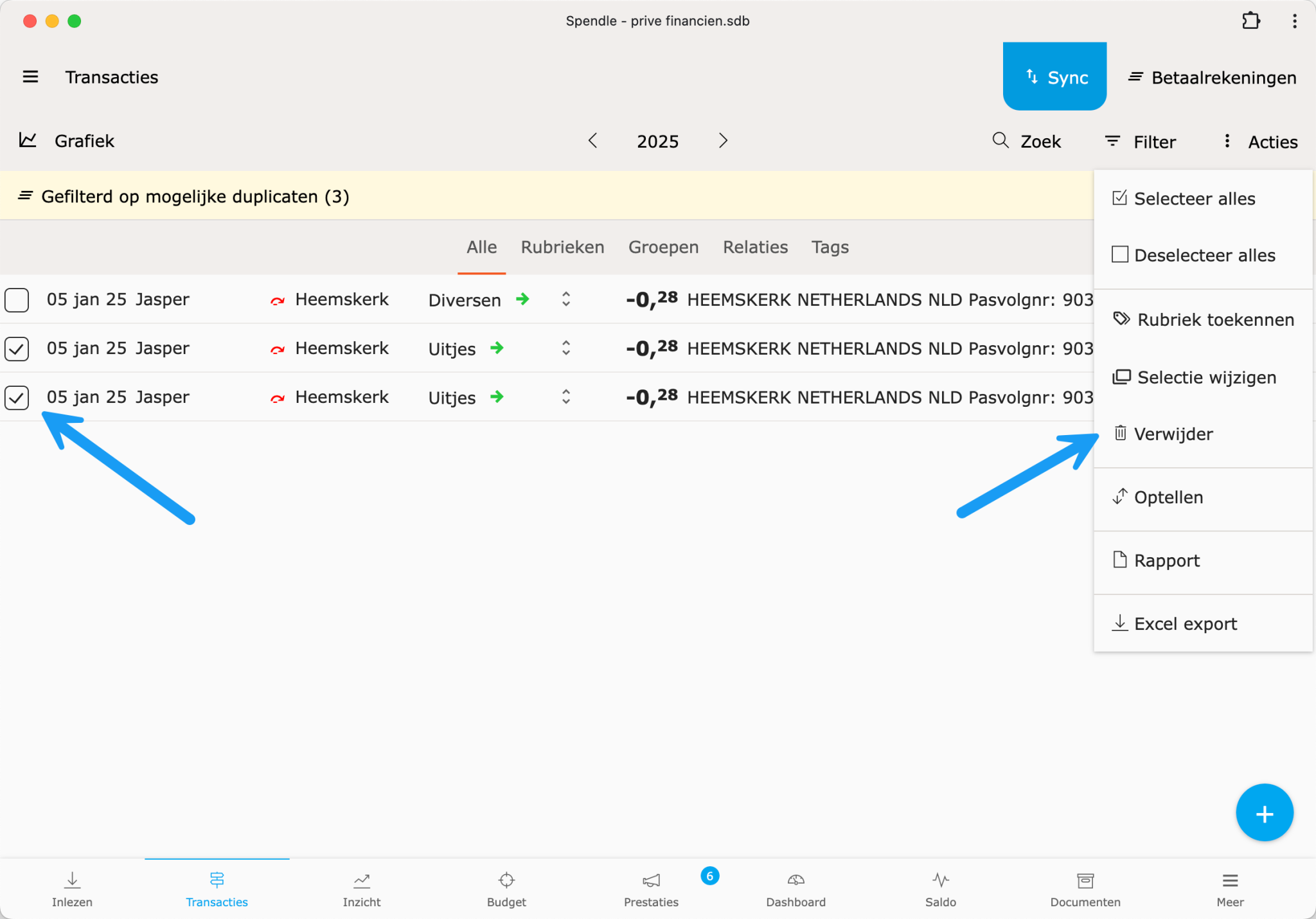Expand the up-down chevron in second row
The image size is (1316, 919).
pos(566,348)
